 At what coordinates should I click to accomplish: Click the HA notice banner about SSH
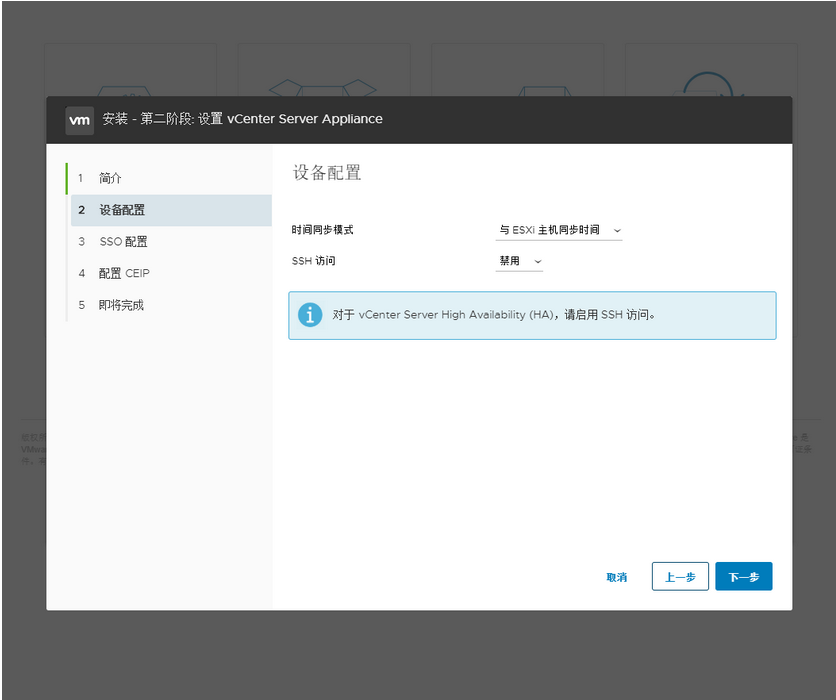click(x=532, y=315)
